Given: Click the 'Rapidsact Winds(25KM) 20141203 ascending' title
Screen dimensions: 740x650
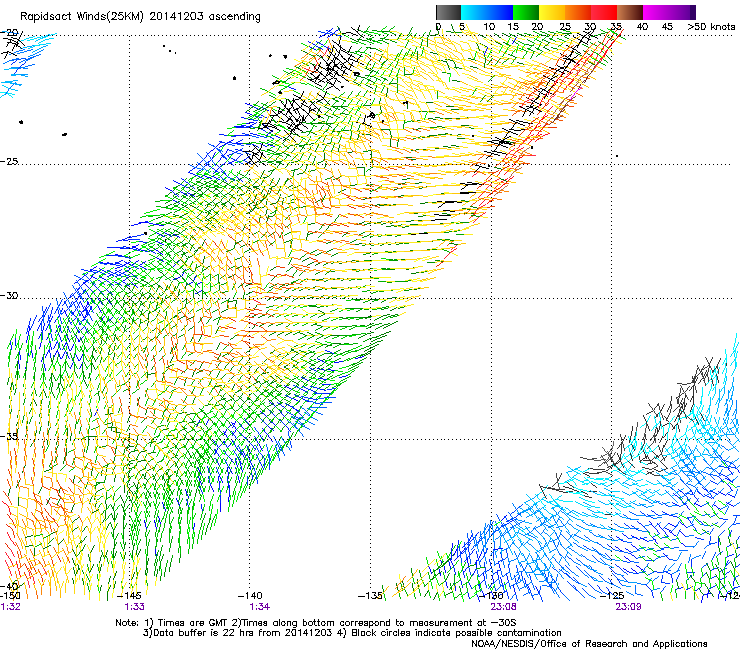Looking at the screenshot, I should coord(140,17).
